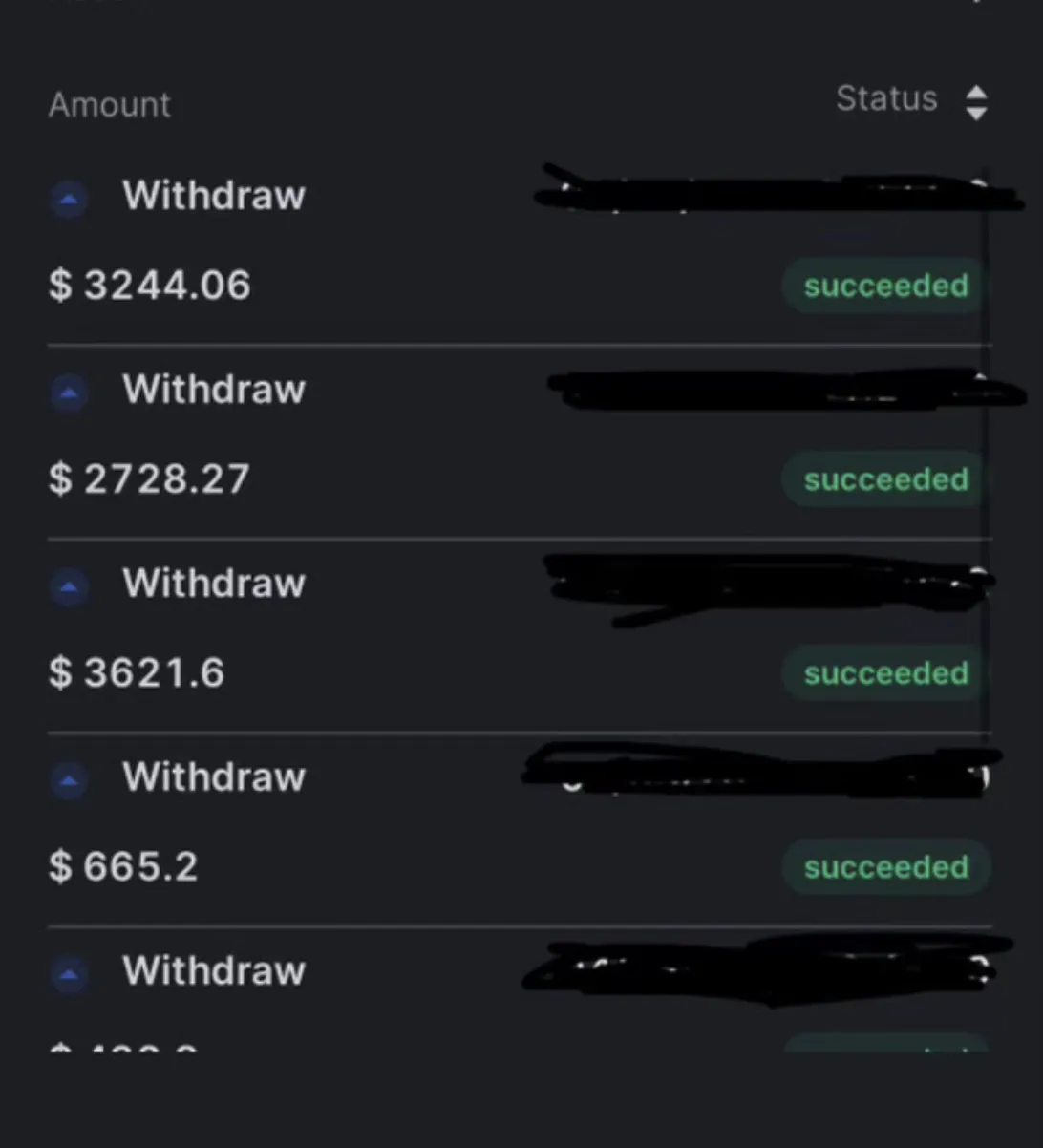The width and height of the screenshot is (1043, 1148).
Task: Sort by Status using the arrows icon
Action: pyautogui.click(x=975, y=102)
